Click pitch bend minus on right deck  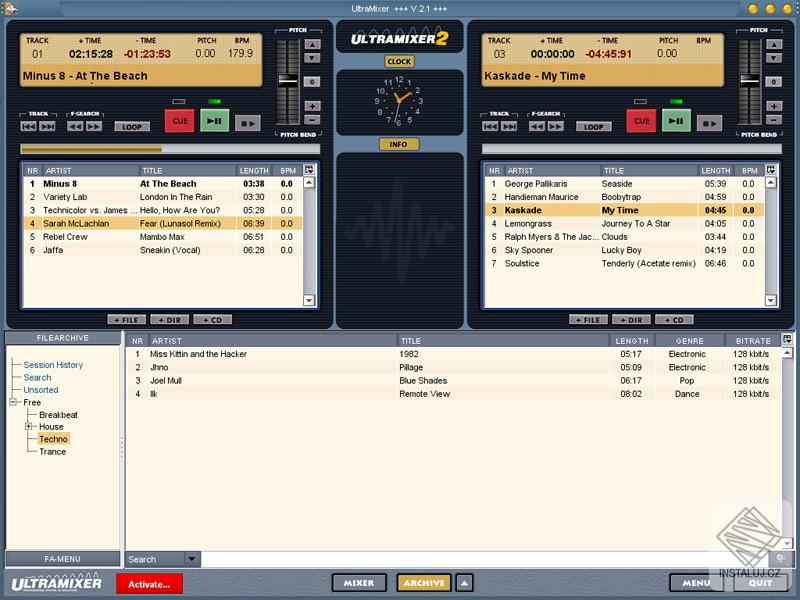coord(774,120)
